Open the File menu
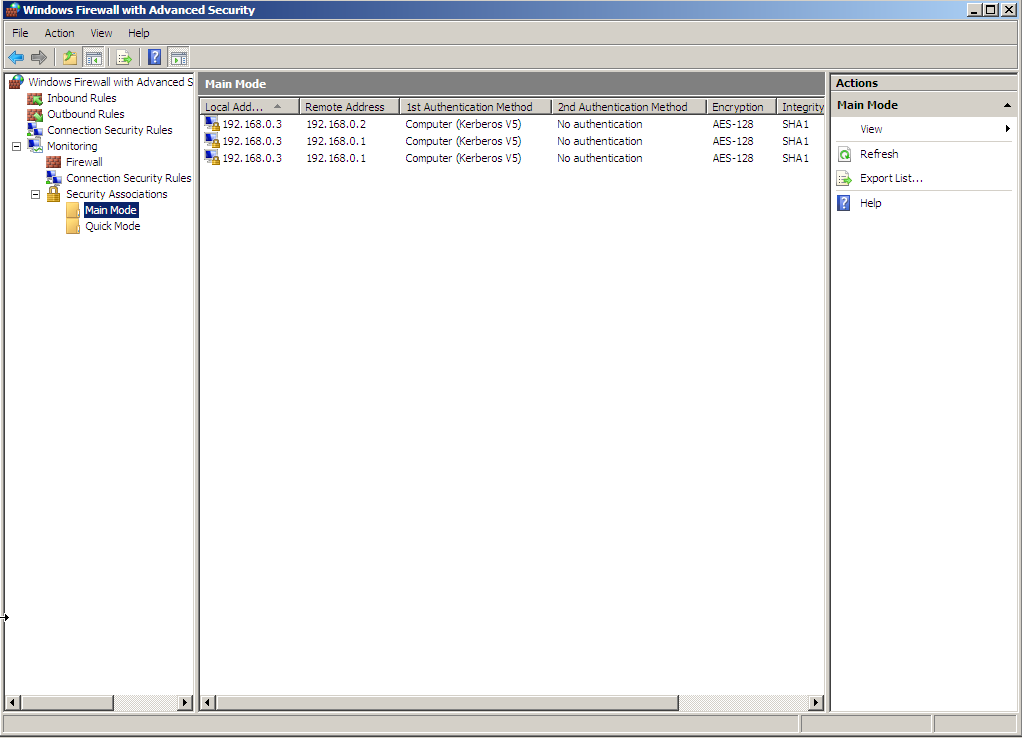This screenshot has width=1022, height=738. tap(20, 33)
